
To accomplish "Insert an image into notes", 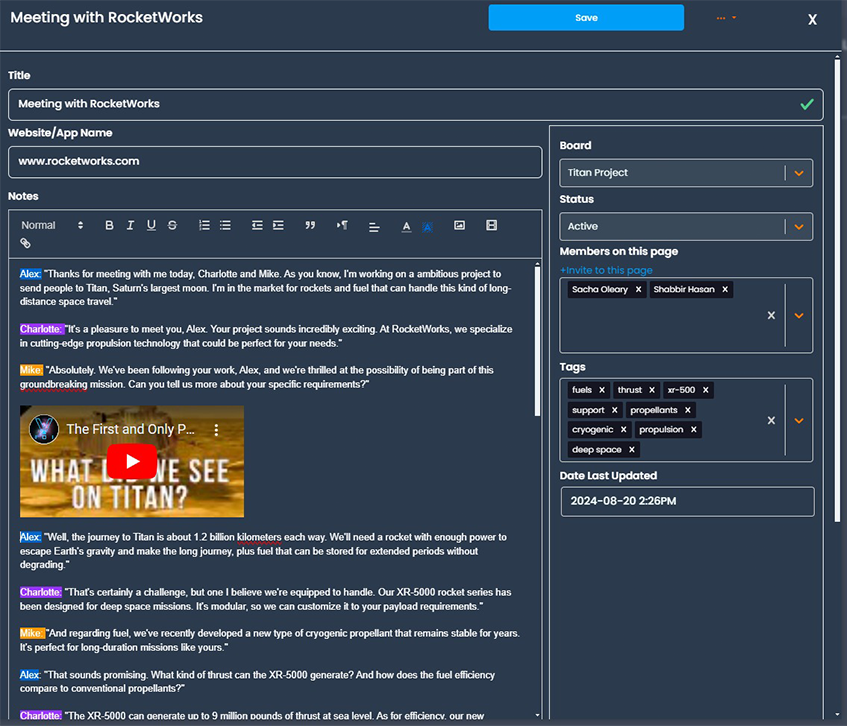I will pos(459,226).
